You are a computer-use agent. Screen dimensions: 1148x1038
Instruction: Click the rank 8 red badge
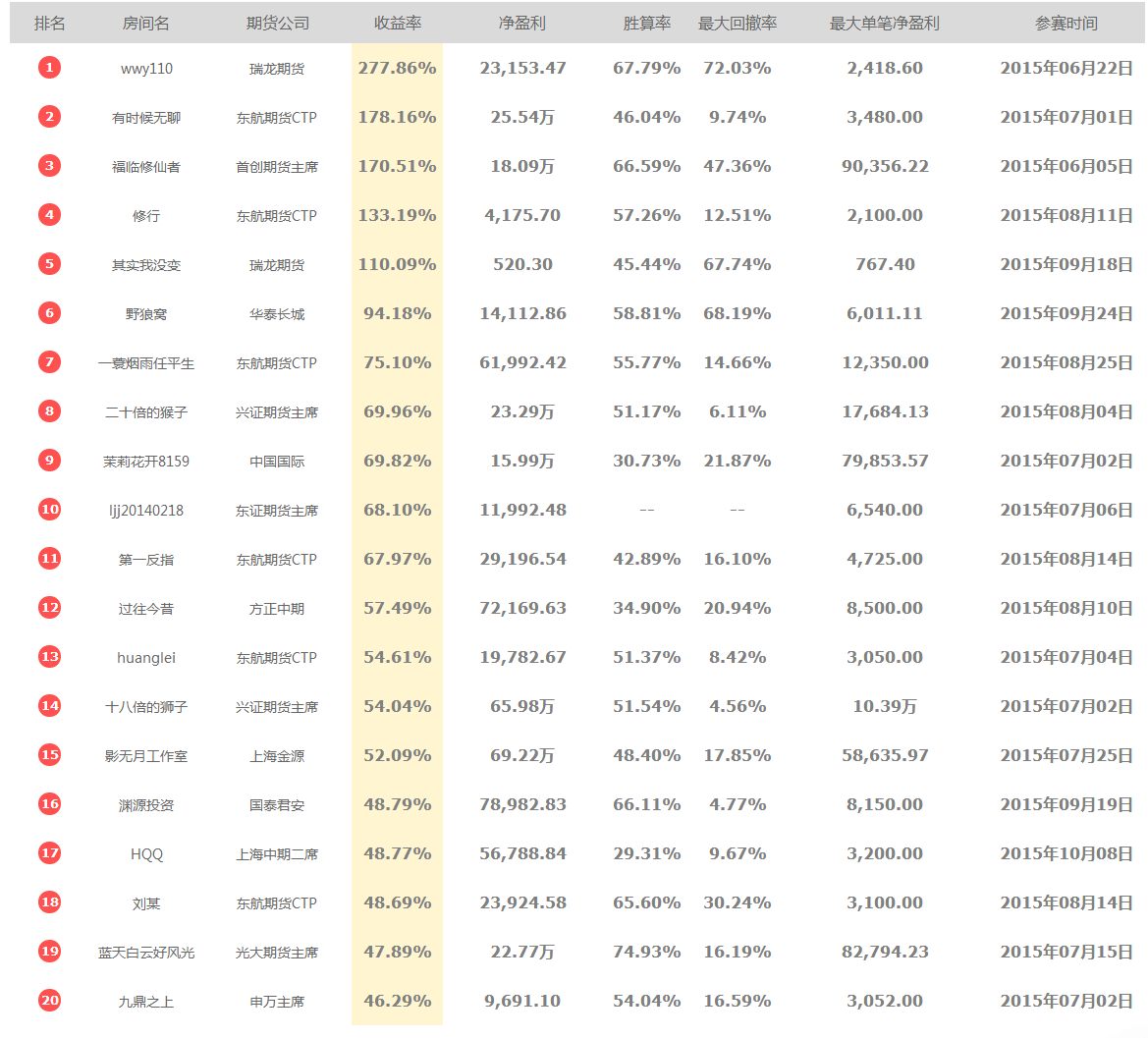pyautogui.click(x=49, y=410)
